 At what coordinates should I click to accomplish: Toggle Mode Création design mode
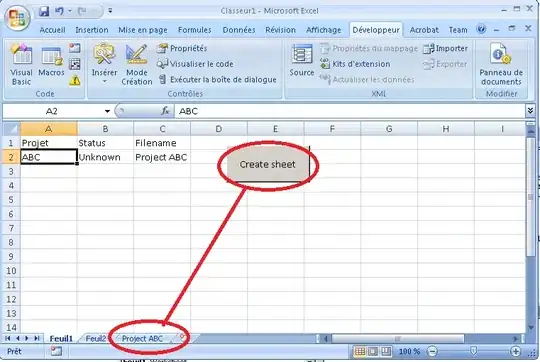[x=137, y=65]
